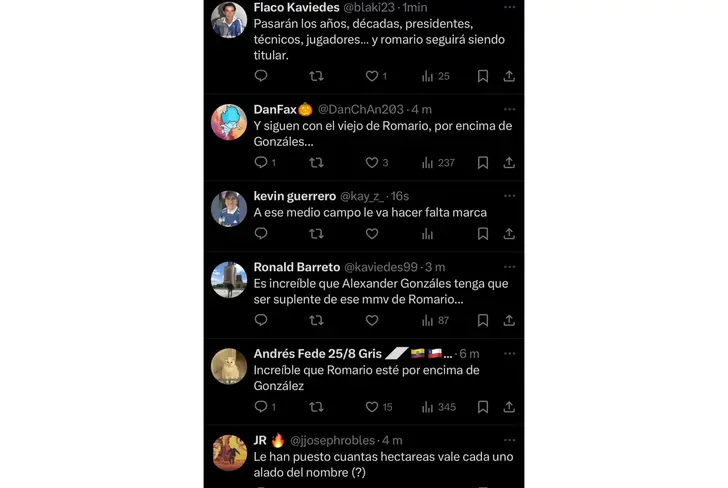
Task: Share Flaco Kaviedes' tweet
Action: [509, 76]
